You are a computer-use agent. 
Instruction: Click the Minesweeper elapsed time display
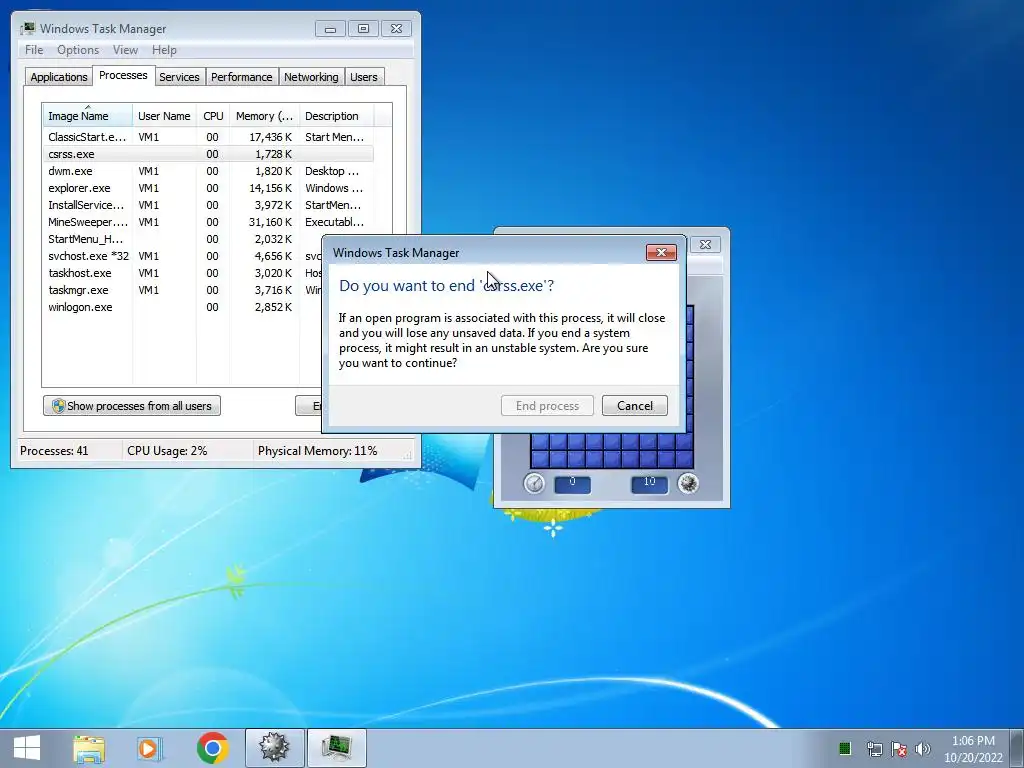573,484
